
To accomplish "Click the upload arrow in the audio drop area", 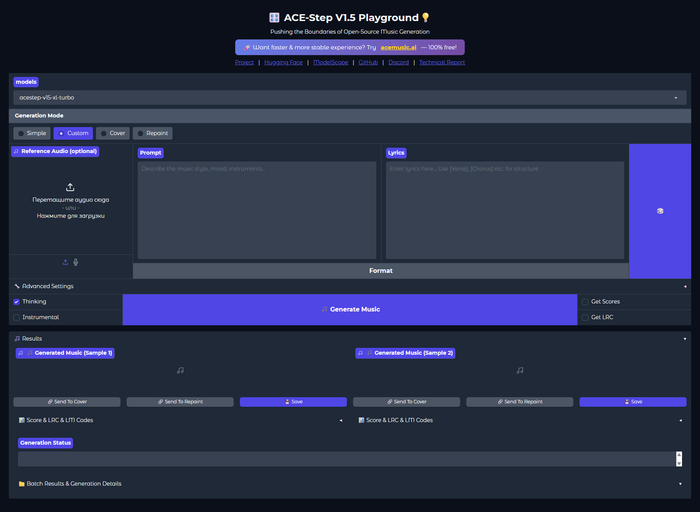I will tap(70, 187).
